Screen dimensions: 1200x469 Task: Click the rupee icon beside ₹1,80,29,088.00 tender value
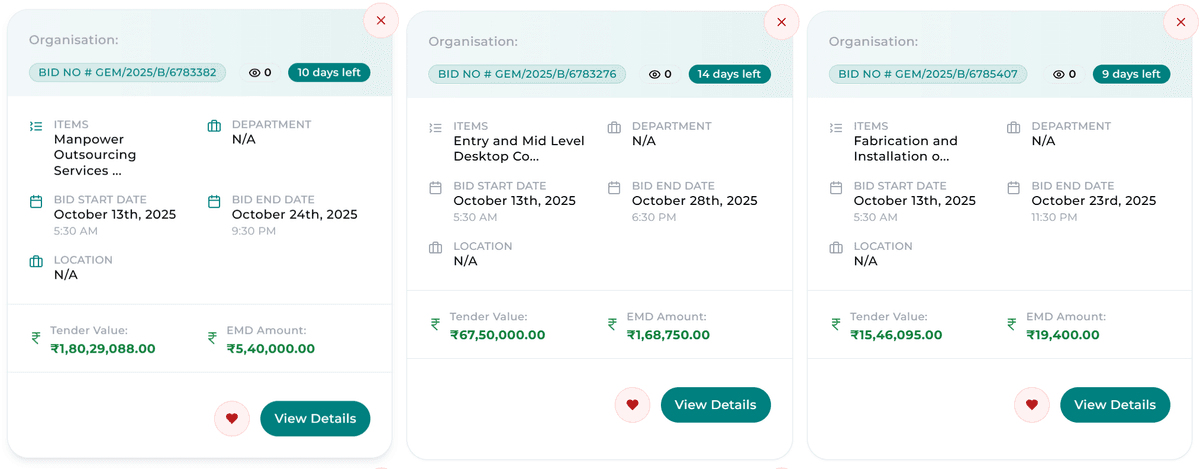pyautogui.click(x=36, y=338)
